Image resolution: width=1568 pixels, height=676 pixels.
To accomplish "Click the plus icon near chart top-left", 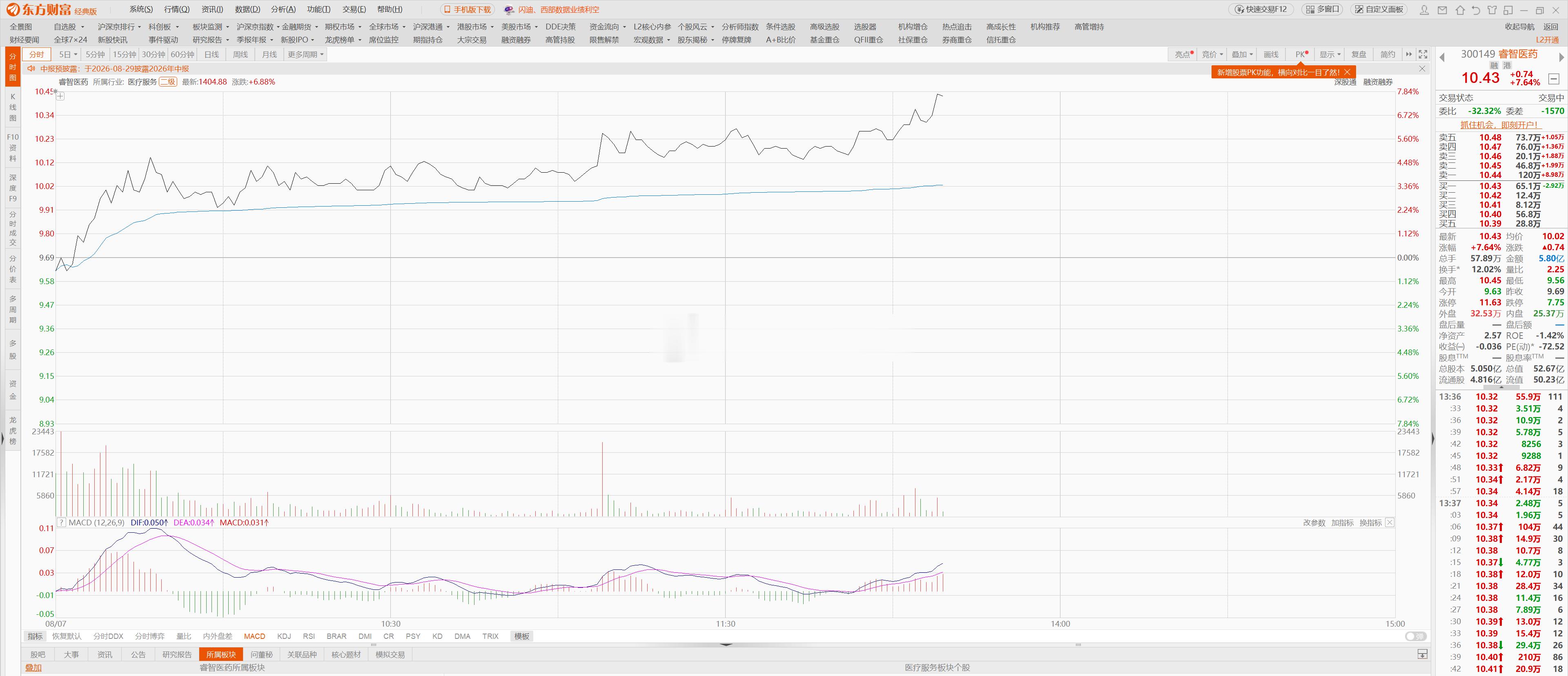I will 60,96.
